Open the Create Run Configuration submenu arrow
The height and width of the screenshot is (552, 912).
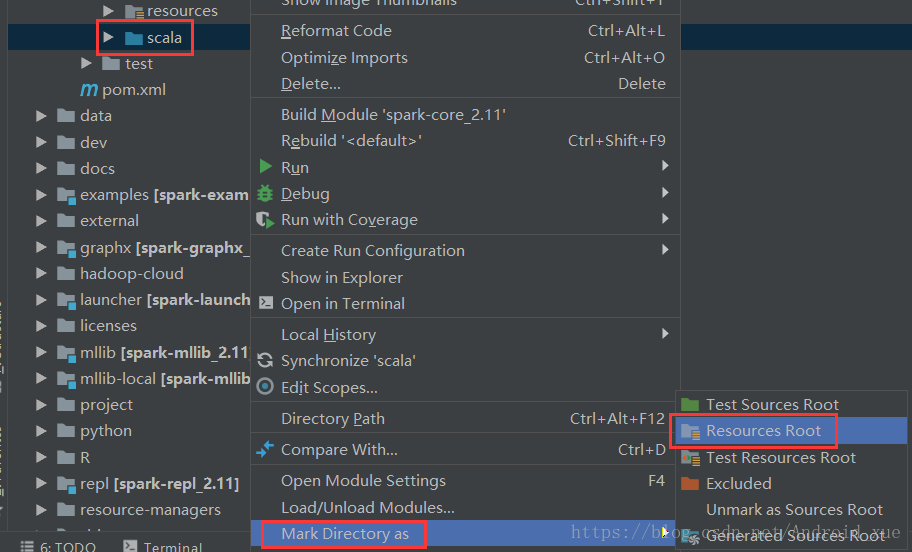coord(665,250)
